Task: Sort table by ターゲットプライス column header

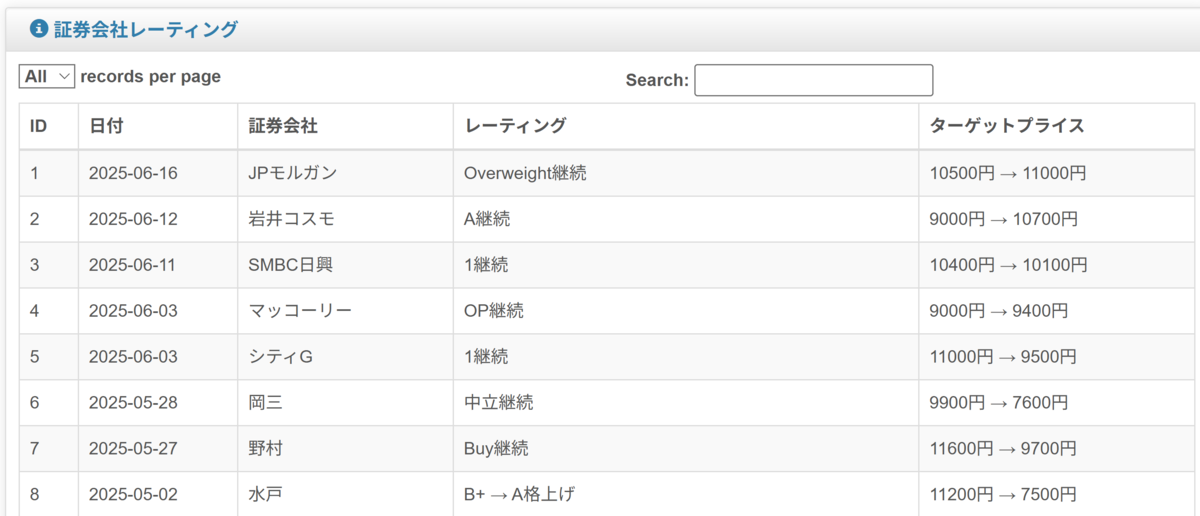Action: point(1057,126)
